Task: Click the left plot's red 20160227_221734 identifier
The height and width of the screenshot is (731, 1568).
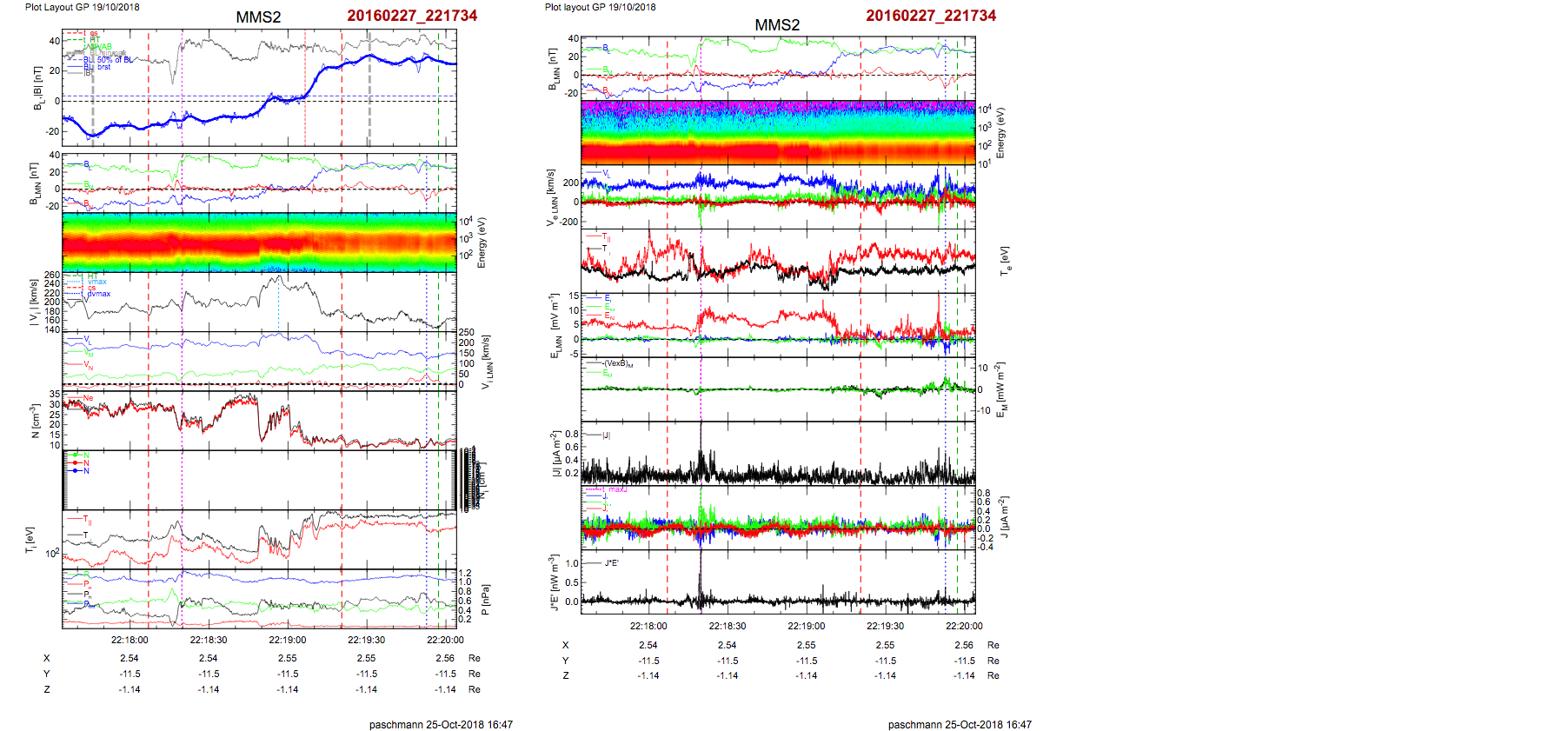Action: (x=412, y=16)
